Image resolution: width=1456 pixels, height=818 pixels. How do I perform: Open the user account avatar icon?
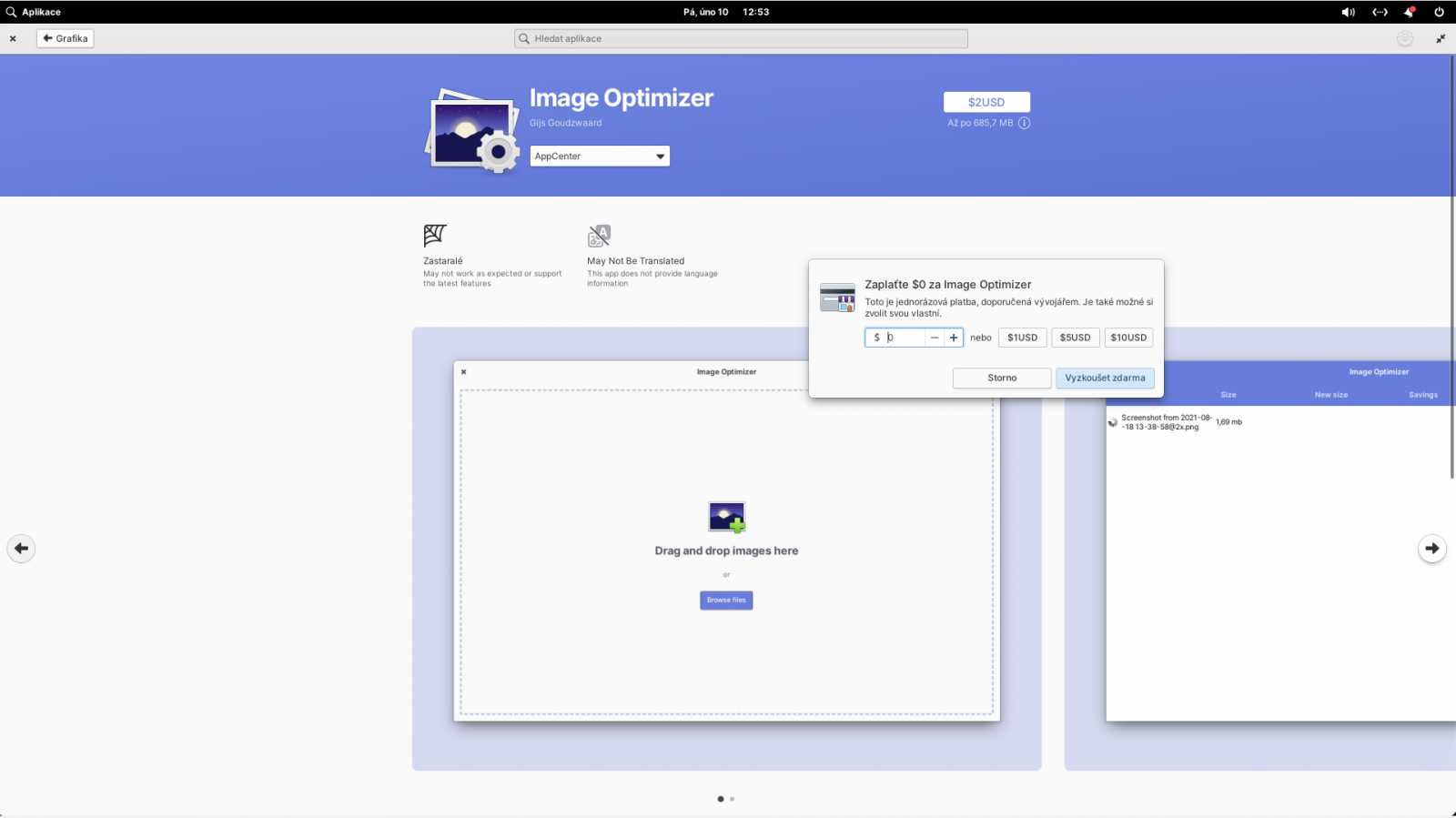(x=1405, y=38)
